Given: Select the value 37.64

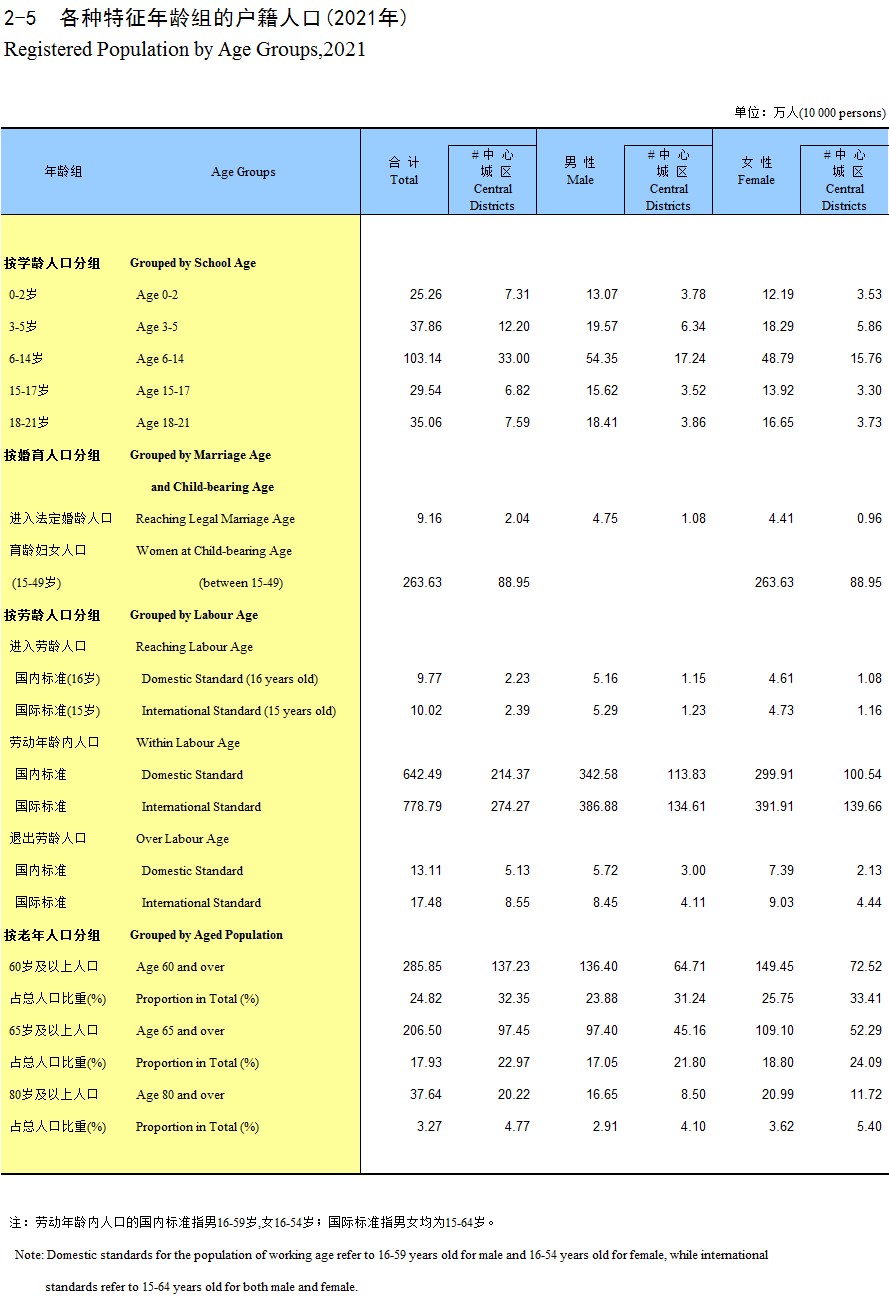Looking at the screenshot, I should click(x=426, y=1095).
